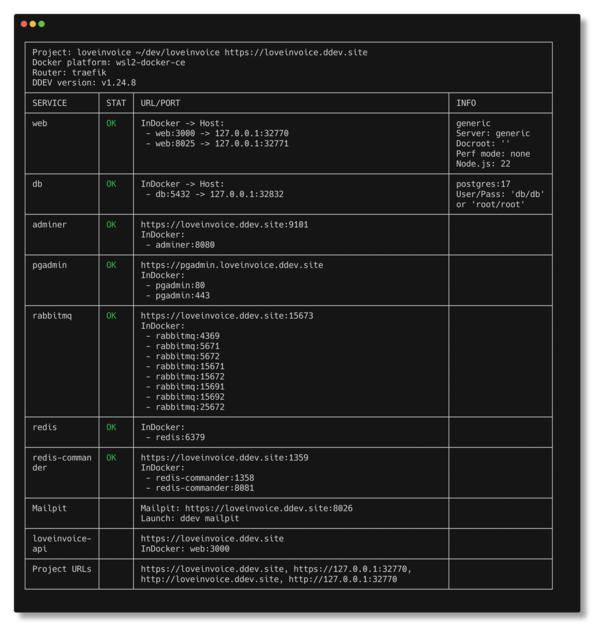Click the redis-commander:1358 port line
Viewport: 600px width, 632px height.
click(200, 478)
